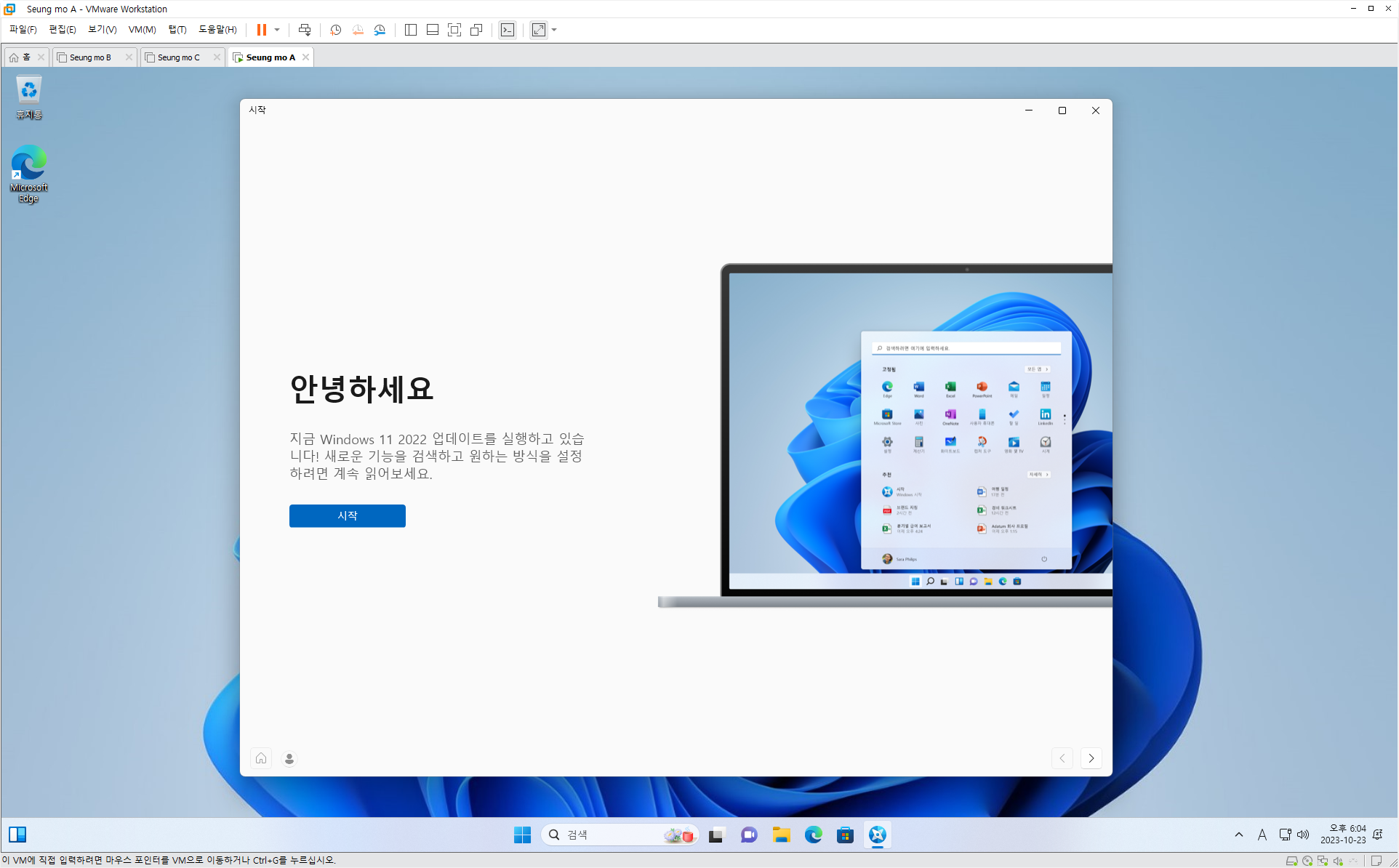This screenshot has height=868, width=1399.
Task: Toggle the console view icon
Action: [508, 30]
